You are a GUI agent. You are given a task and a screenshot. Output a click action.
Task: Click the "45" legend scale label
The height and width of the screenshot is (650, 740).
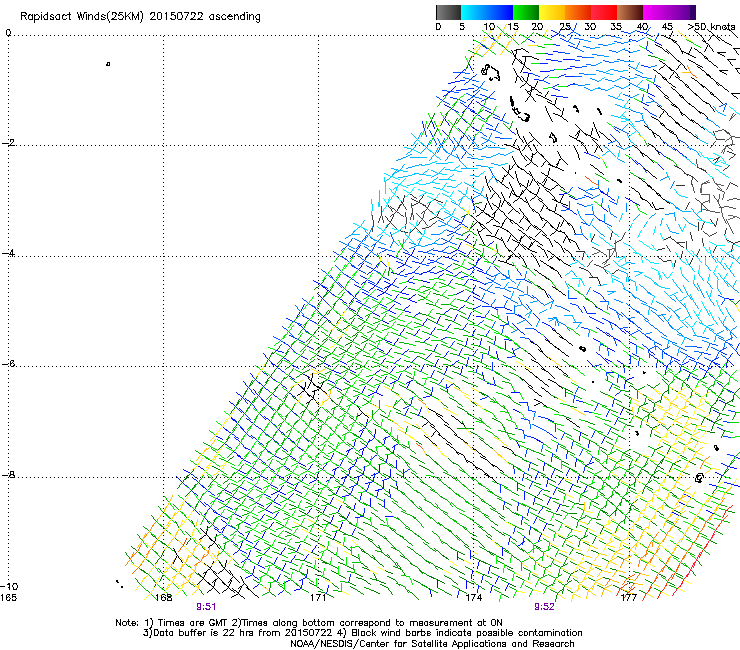pos(667,27)
